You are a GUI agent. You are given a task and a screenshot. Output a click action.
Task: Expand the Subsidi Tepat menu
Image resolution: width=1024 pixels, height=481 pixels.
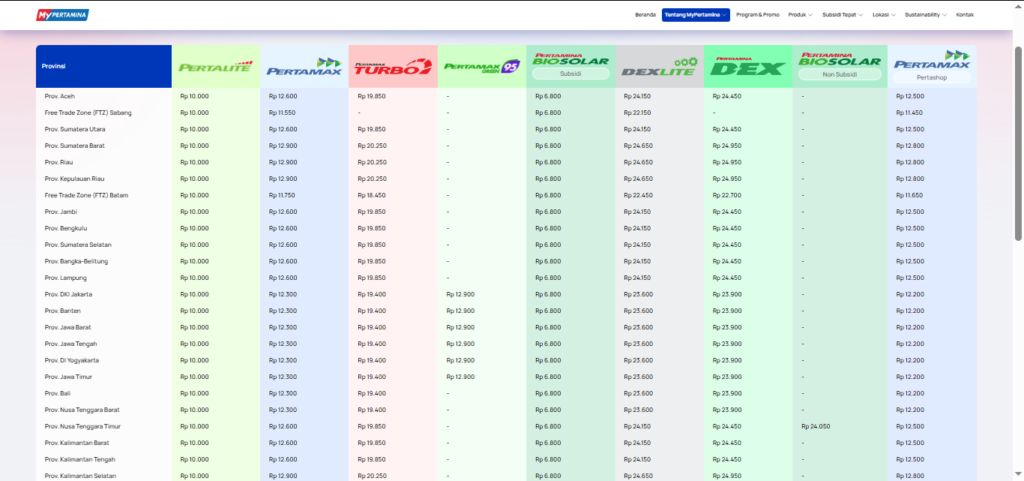(842, 15)
